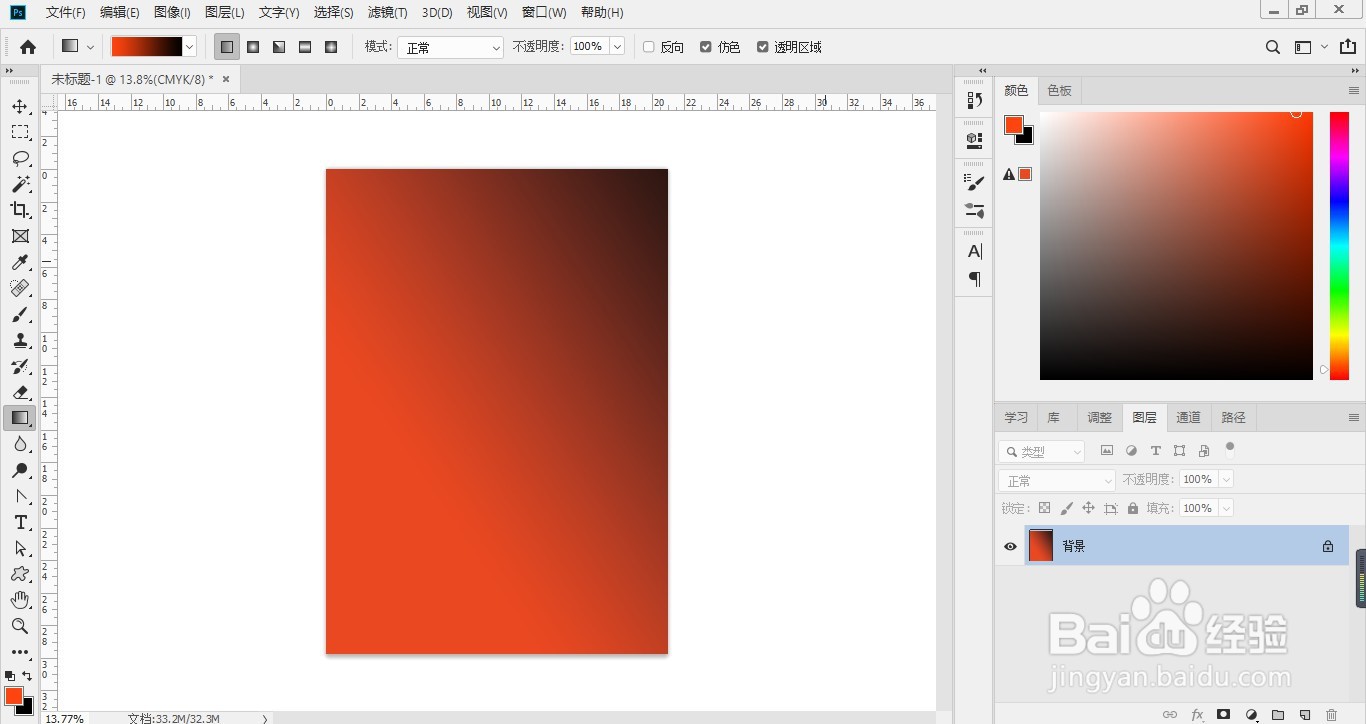Toggle the 反向 reverse checkbox
1366x724 pixels.
tap(648, 47)
